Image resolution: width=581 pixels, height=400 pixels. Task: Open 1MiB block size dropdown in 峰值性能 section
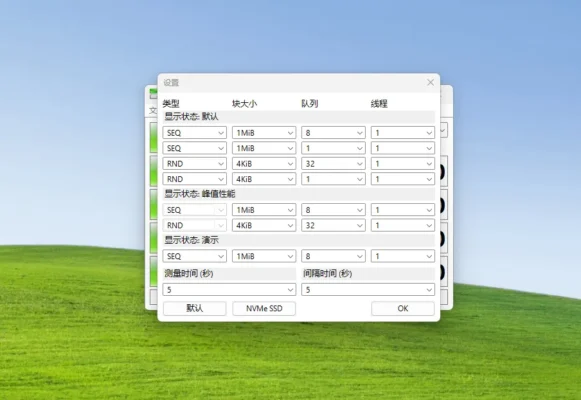[264, 210]
